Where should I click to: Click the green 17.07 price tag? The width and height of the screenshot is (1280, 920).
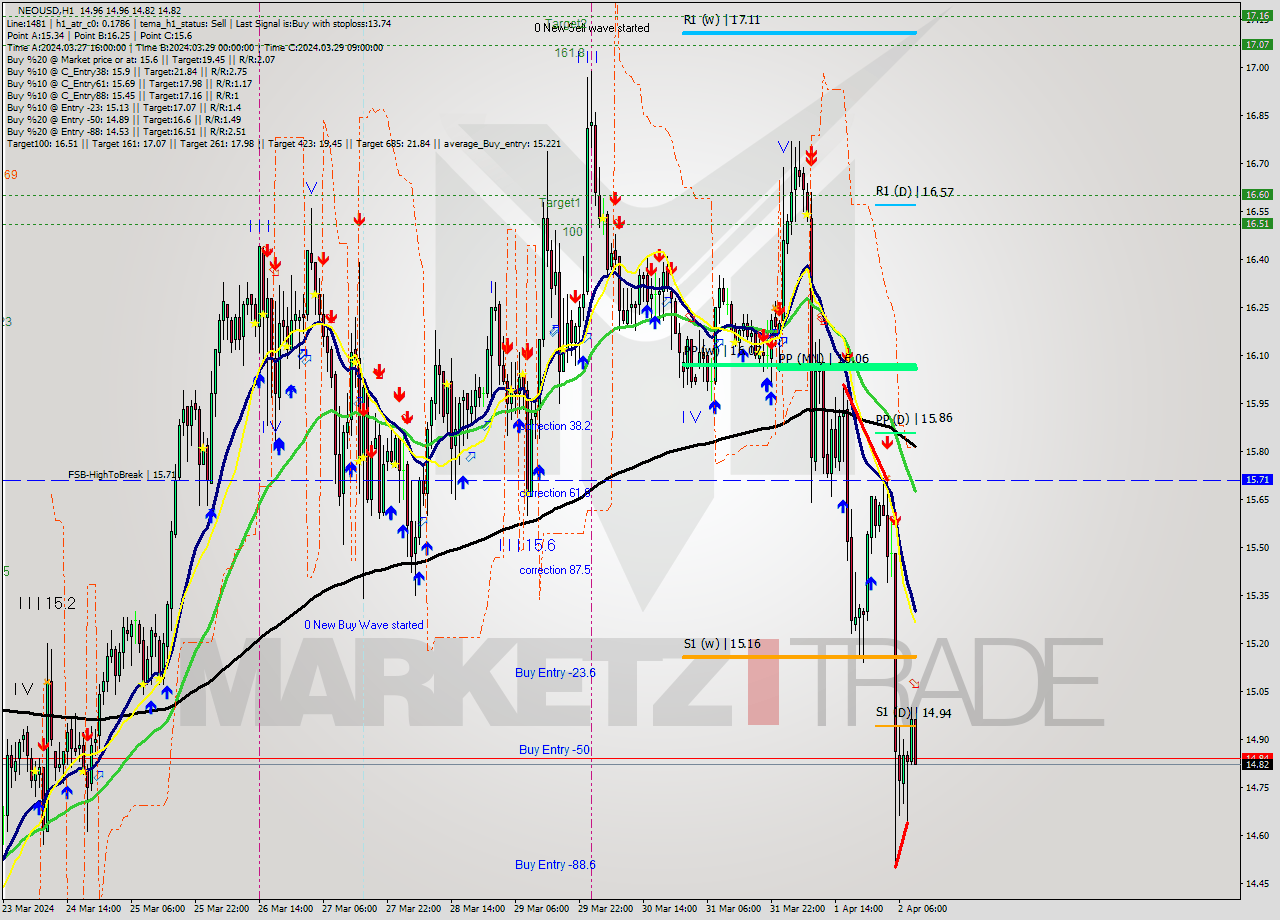point(1256,44)
